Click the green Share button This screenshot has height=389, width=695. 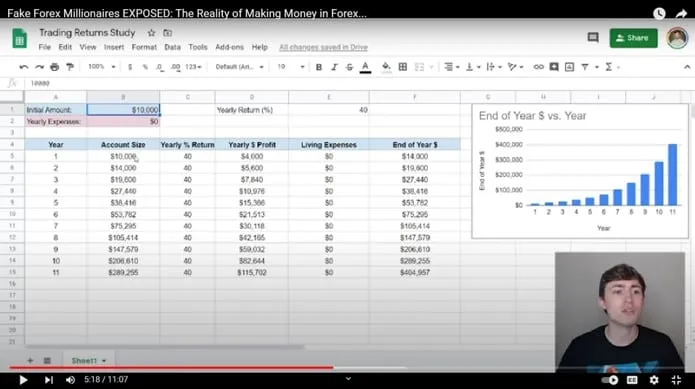click(x=633, y=38)
